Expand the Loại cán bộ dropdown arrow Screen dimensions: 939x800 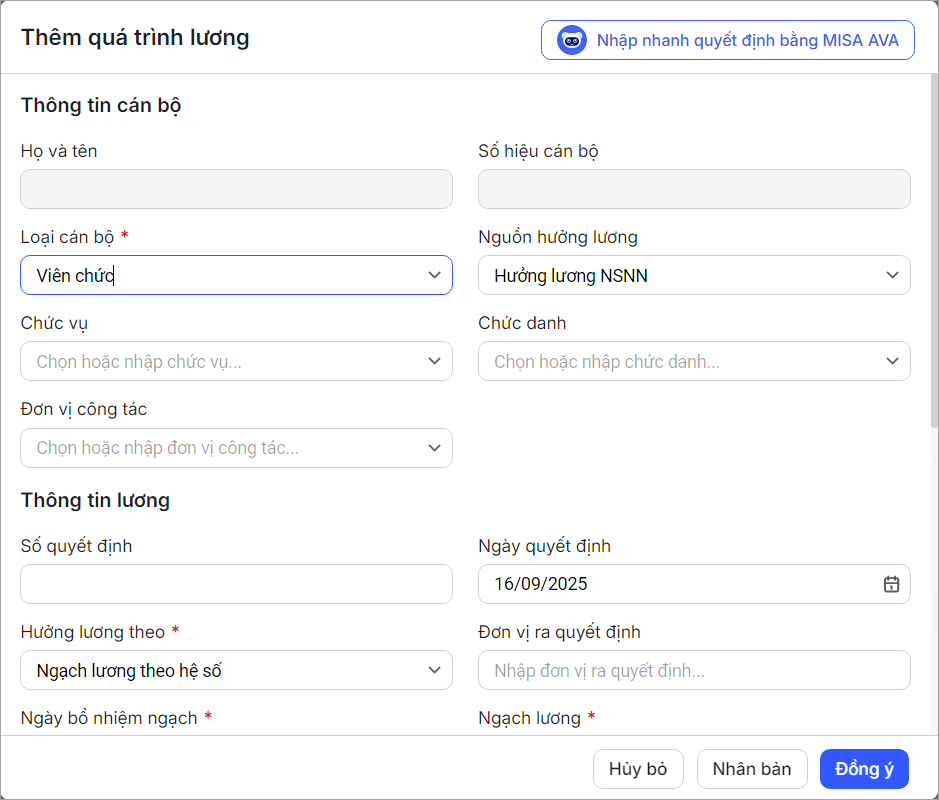[x=434, y=275]
